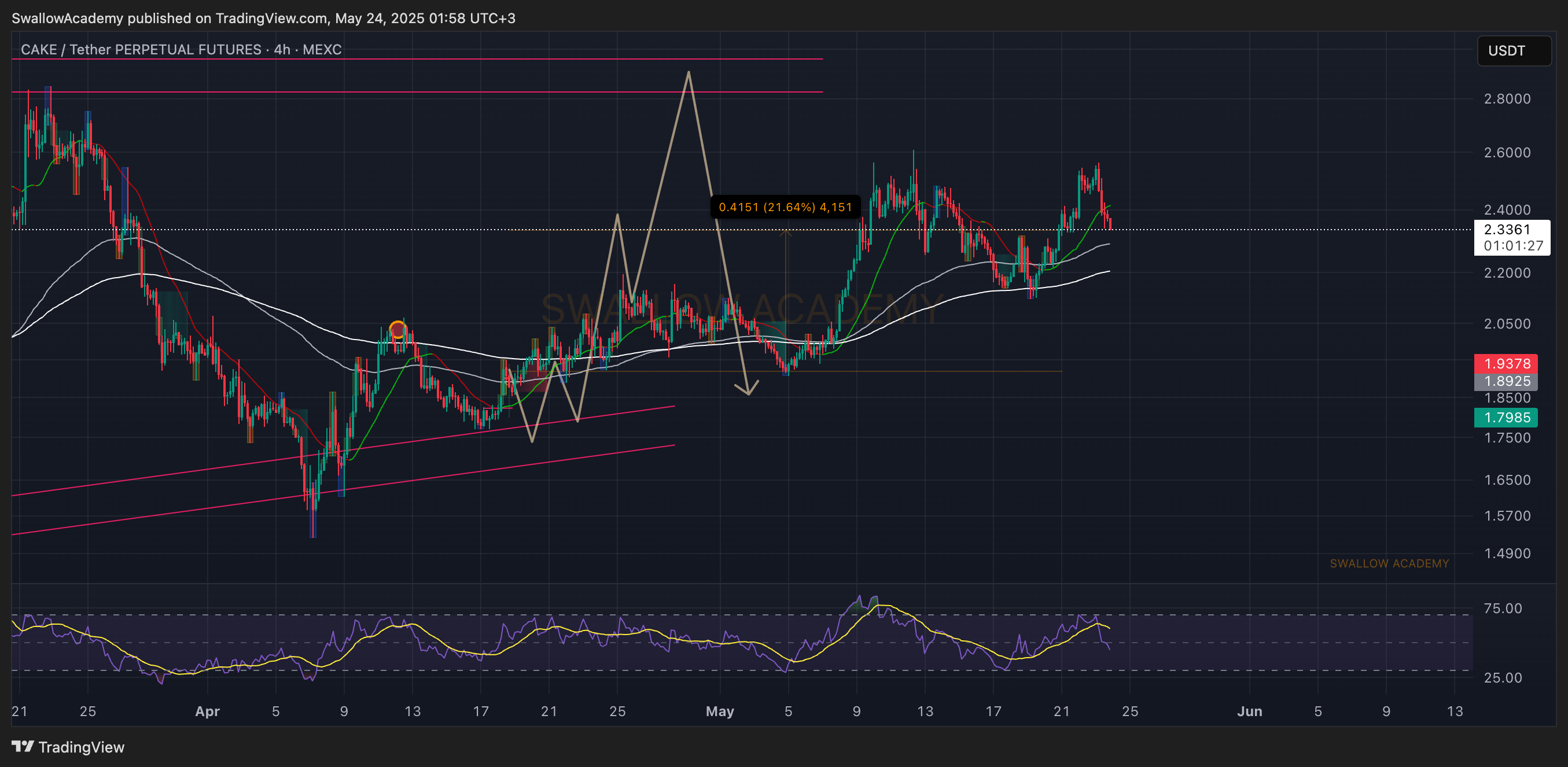The height and width of the screenshot is (767, 1568).
Task: Click the green price tag 1.7985
Action: click(1506, 418)
